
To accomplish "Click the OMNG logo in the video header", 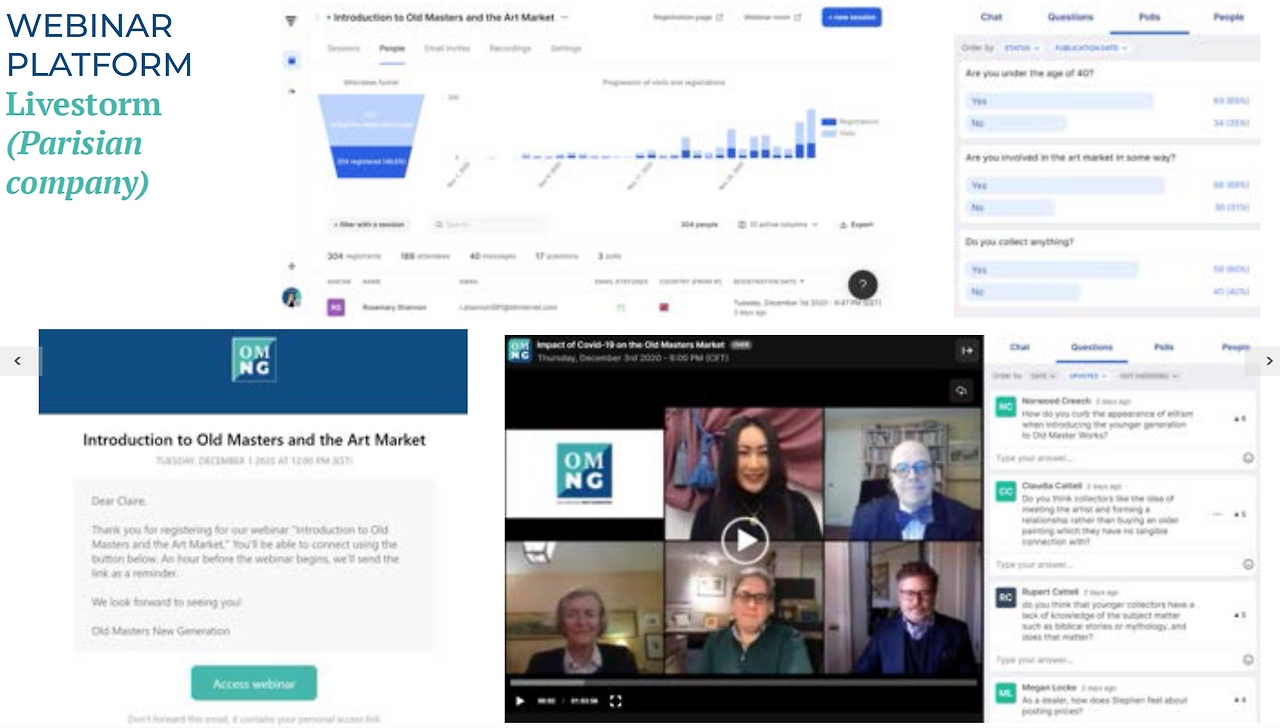I will pyautogui.click(x=519, y=350).
